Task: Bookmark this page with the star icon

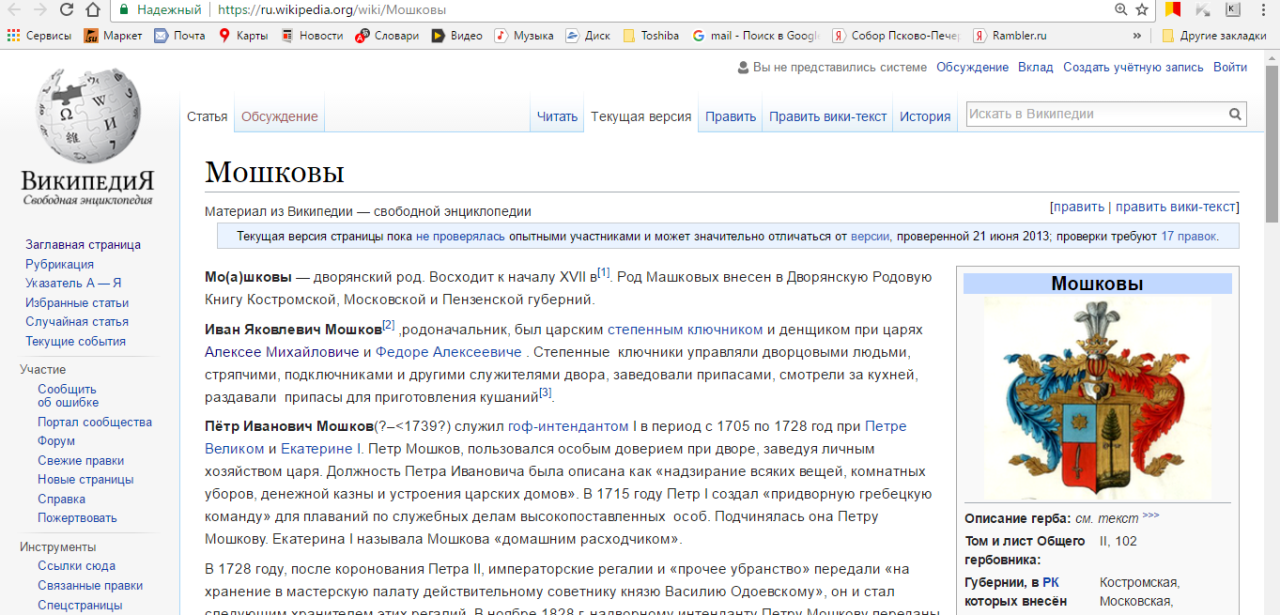Action: click(1142, 10)
